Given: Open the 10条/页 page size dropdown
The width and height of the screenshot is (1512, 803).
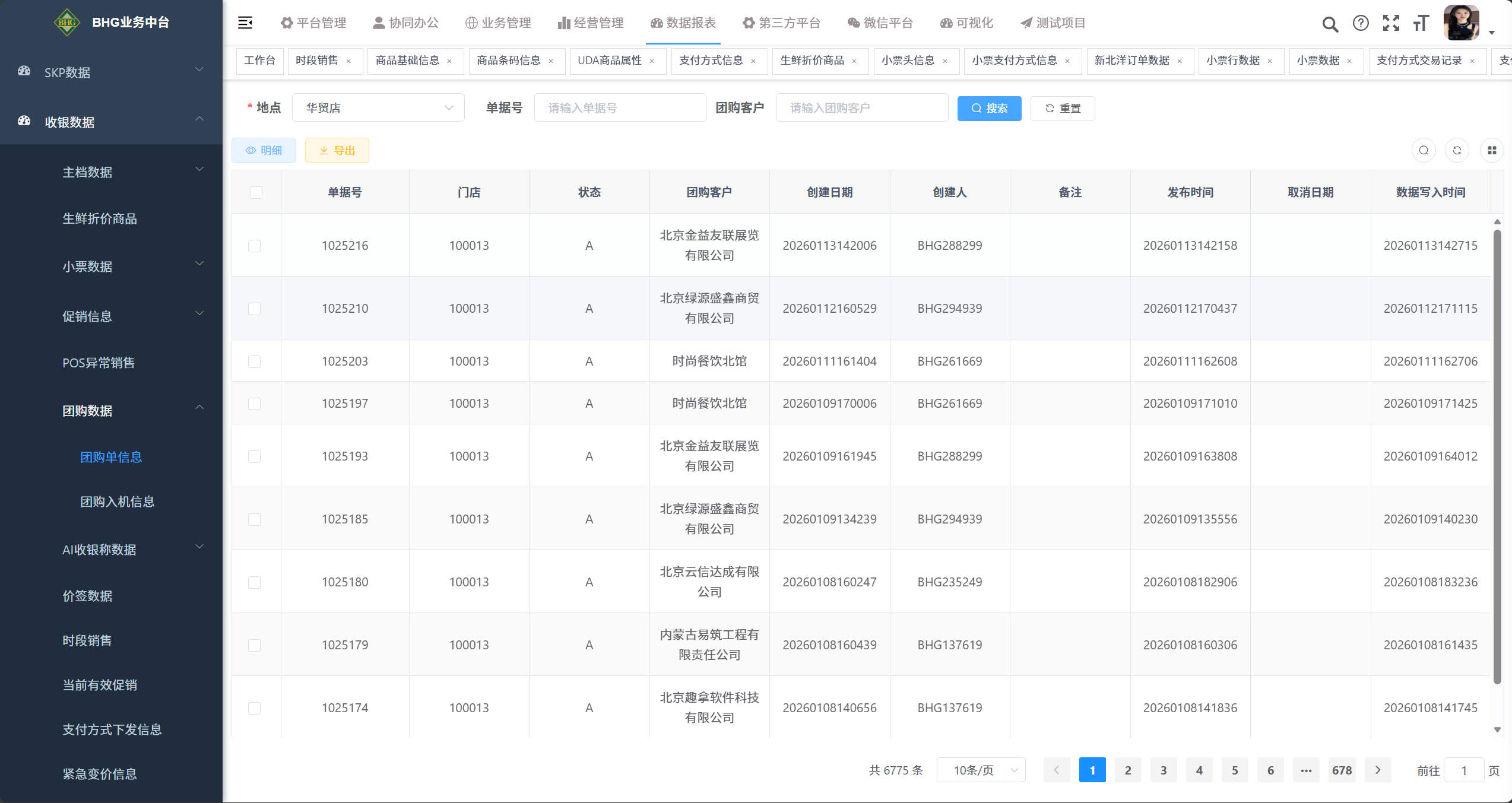Looking at the screenshot, I should click(981, 770).
